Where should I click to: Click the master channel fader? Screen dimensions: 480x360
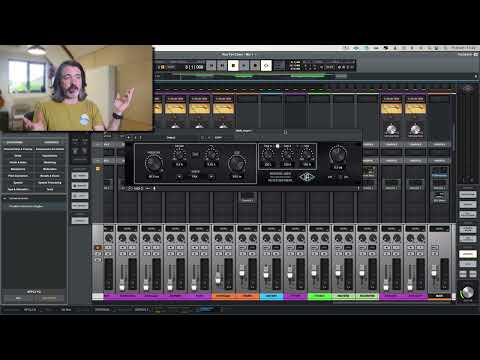[x=434, y=273]
